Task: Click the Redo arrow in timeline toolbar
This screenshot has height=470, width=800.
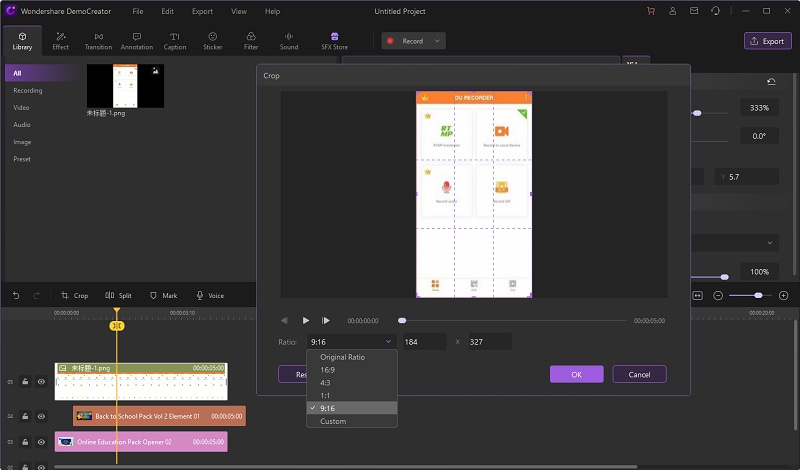Action: coord(36,295)
